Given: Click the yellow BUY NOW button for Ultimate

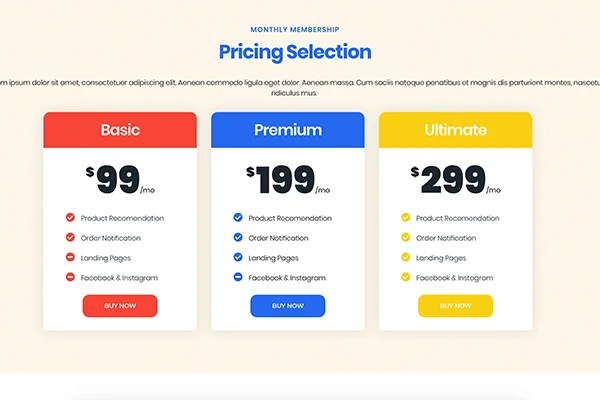Looking at the screenshot, I should (x=455, y=306).
